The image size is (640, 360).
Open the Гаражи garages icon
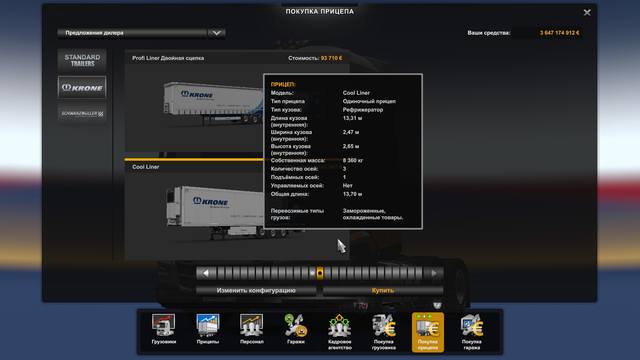[296, 329]
